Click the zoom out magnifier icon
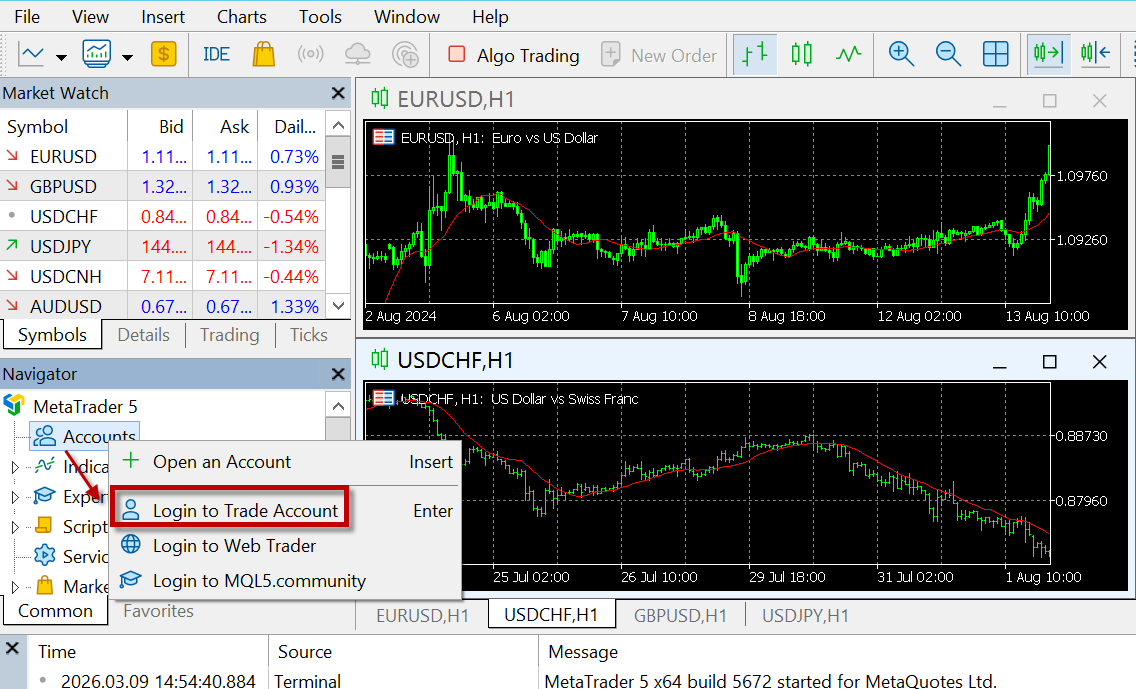Image resolution: width=1136 pixels, height=689 pixels. [x=947, y=55]
